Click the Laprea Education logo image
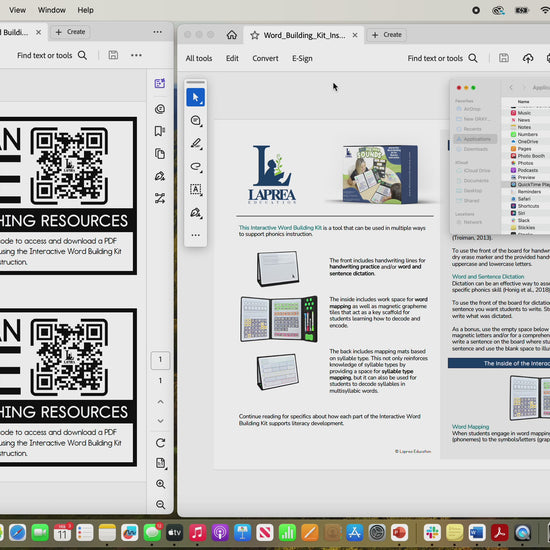 tap(272, 174)
